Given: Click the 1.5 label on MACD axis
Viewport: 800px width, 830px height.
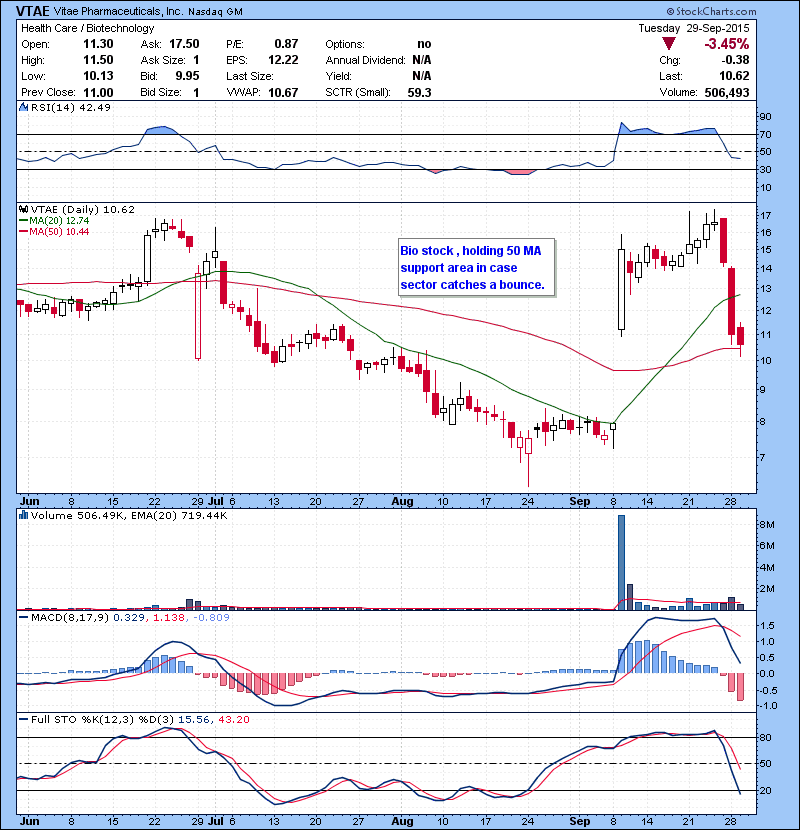Looking at the screenshot, I should point(767,626).
